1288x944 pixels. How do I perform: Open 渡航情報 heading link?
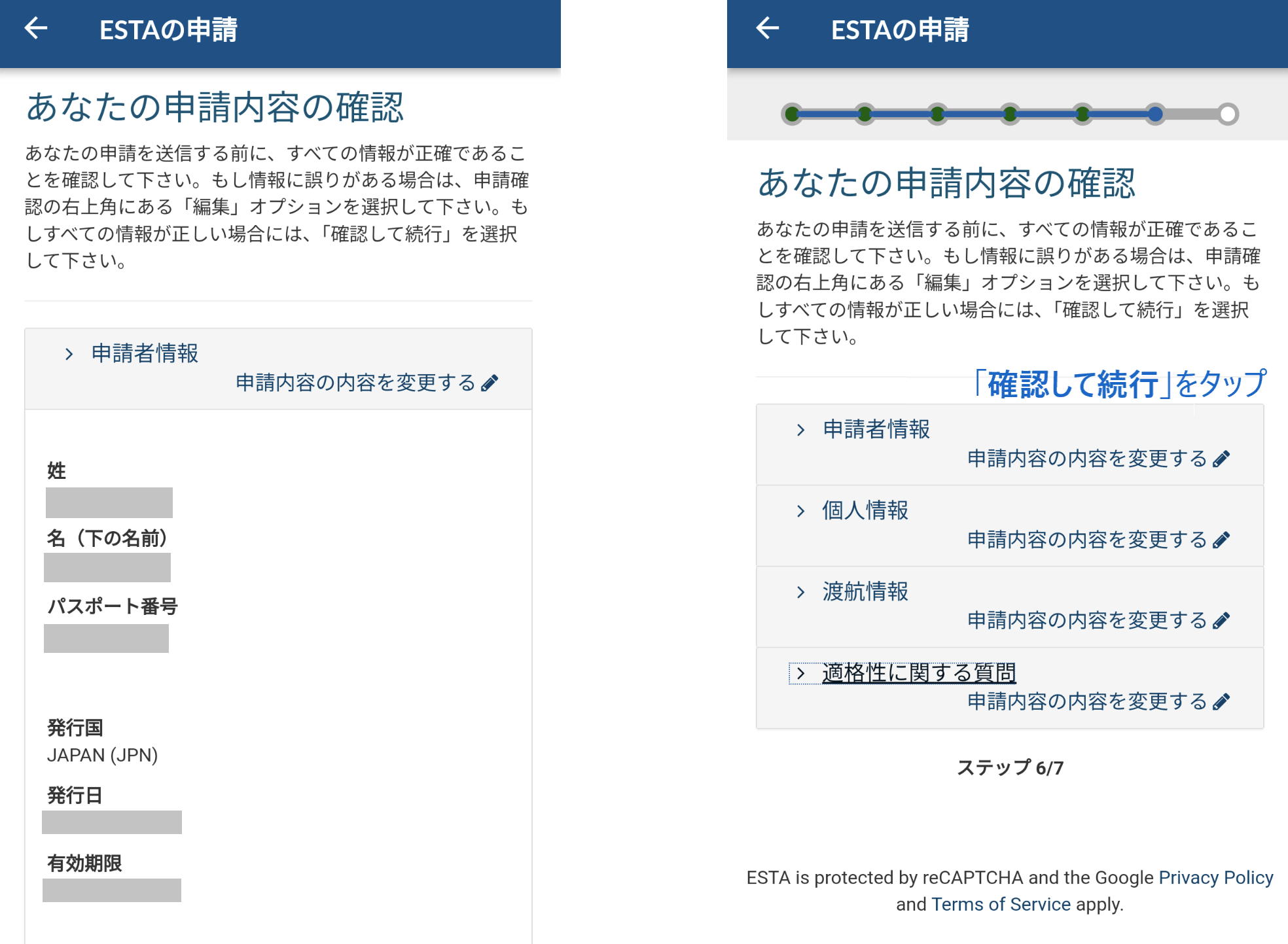[x=865, y=591]
